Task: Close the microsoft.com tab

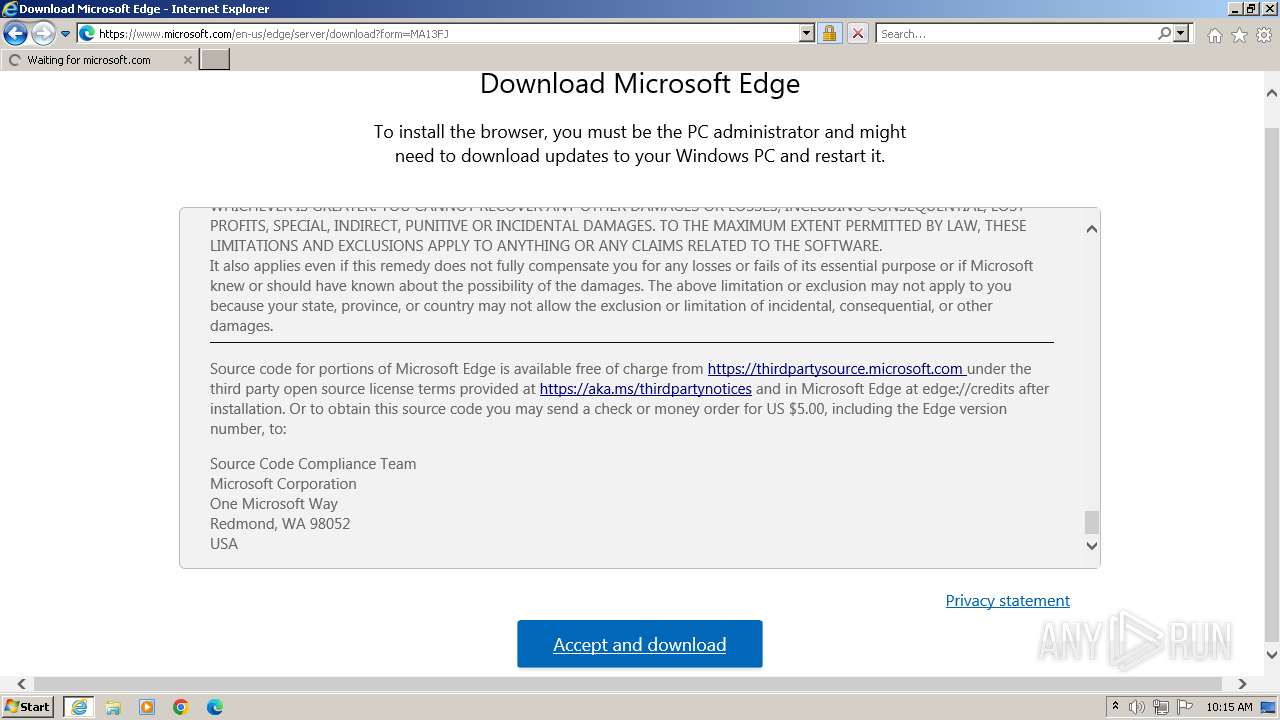Action: coord(187,60)
